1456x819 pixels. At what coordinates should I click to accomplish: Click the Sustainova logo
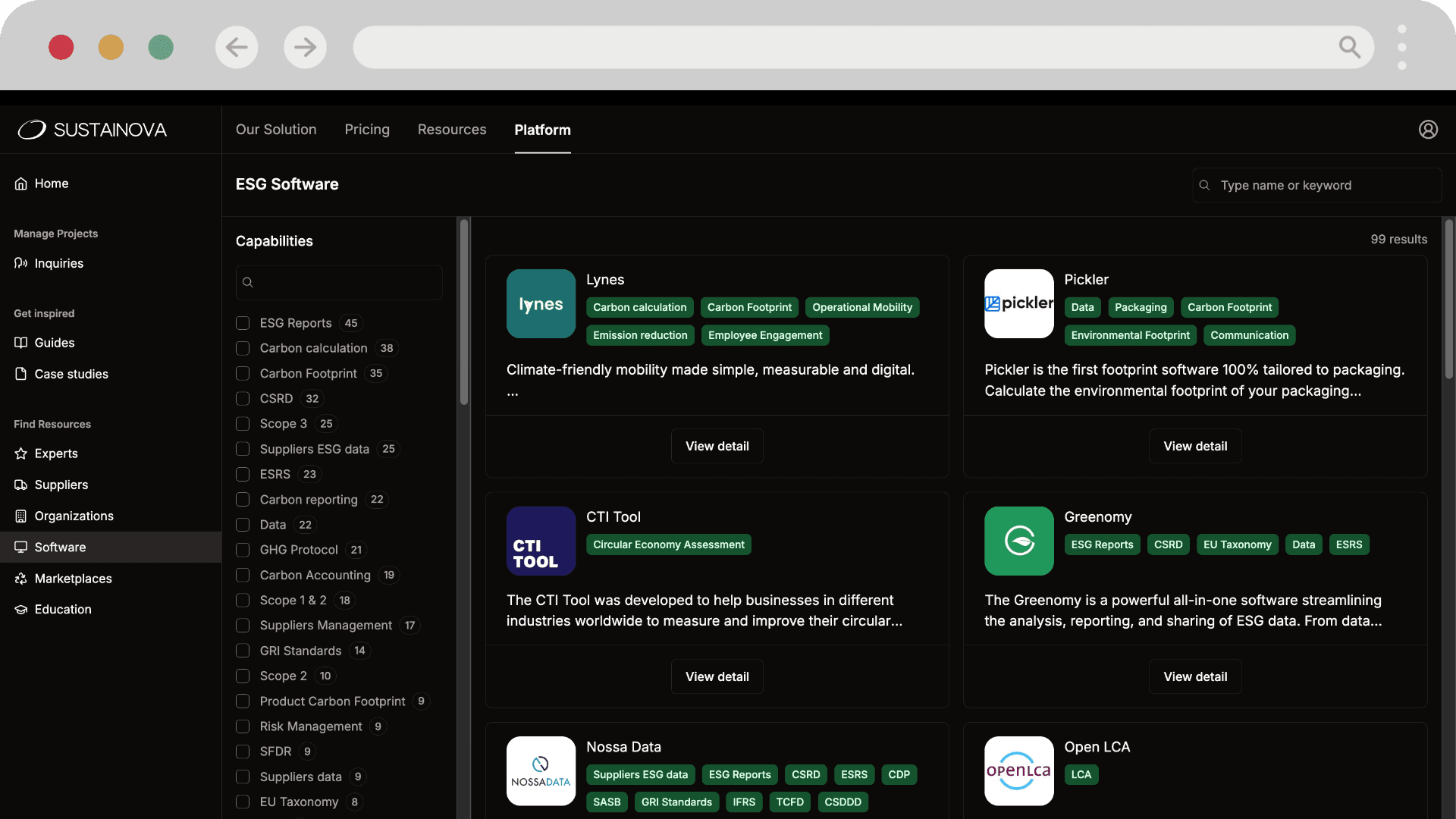pyautogui.click(x=93, y=130)
